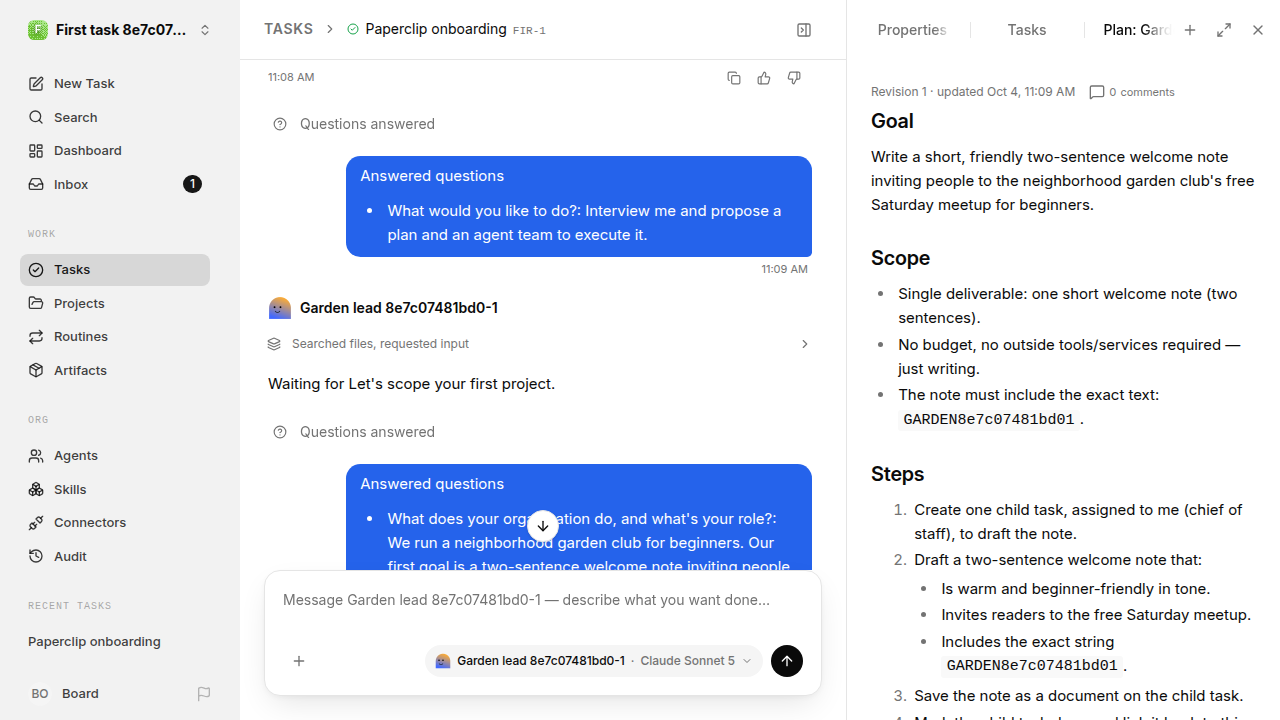Expand the right panel to fullscreen
1280x720 pixels.
pyautogui.click(x=1224, y=30)
